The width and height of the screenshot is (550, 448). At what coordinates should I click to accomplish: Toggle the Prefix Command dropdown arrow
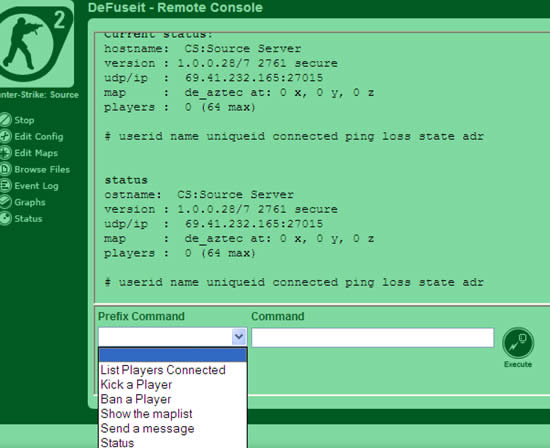[x=239, y=337]
